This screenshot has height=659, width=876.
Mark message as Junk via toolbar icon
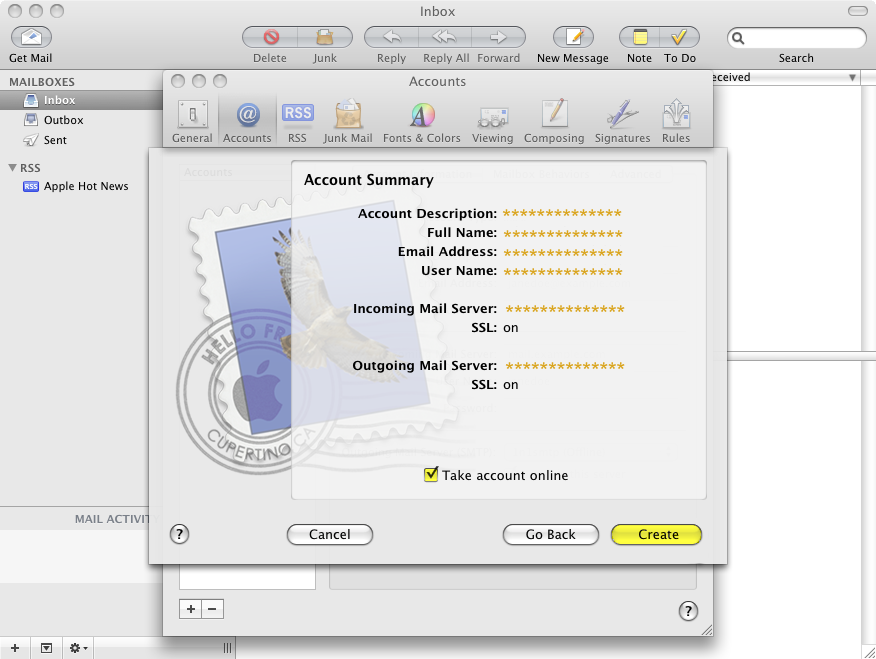325,37
